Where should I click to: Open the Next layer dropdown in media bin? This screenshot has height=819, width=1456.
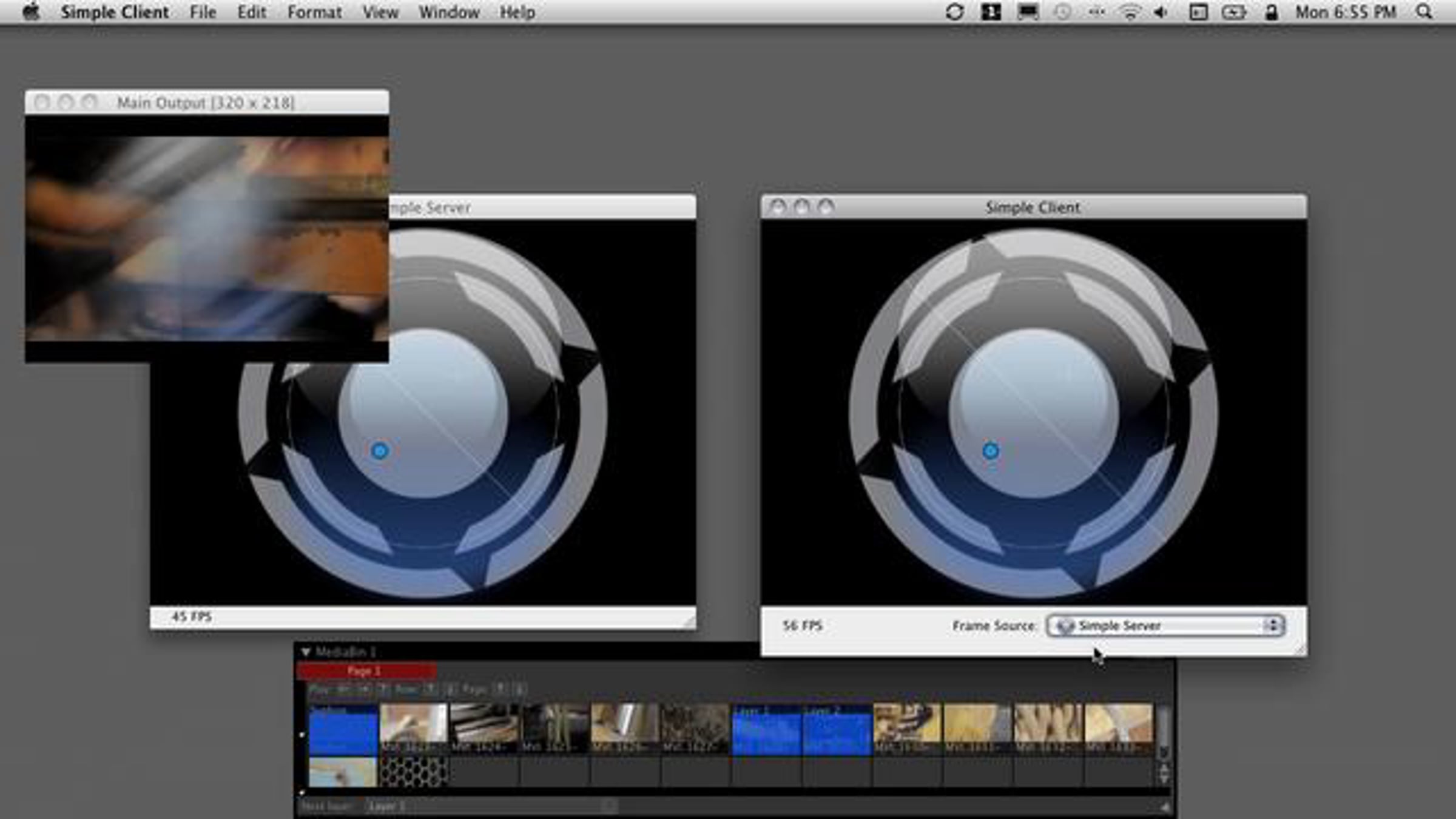[x=491, y=806]
